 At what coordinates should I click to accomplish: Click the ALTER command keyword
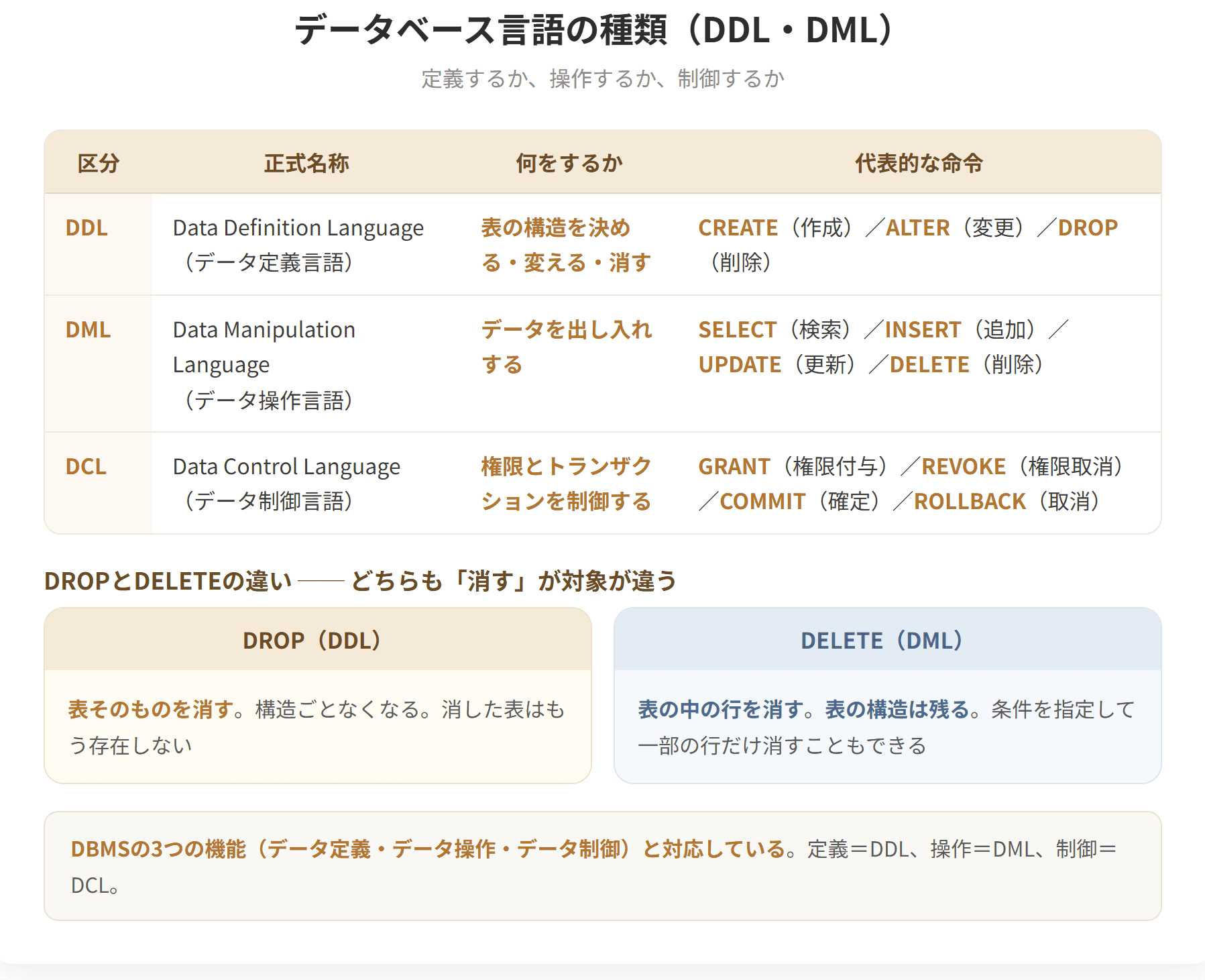[x=918, y=228]
